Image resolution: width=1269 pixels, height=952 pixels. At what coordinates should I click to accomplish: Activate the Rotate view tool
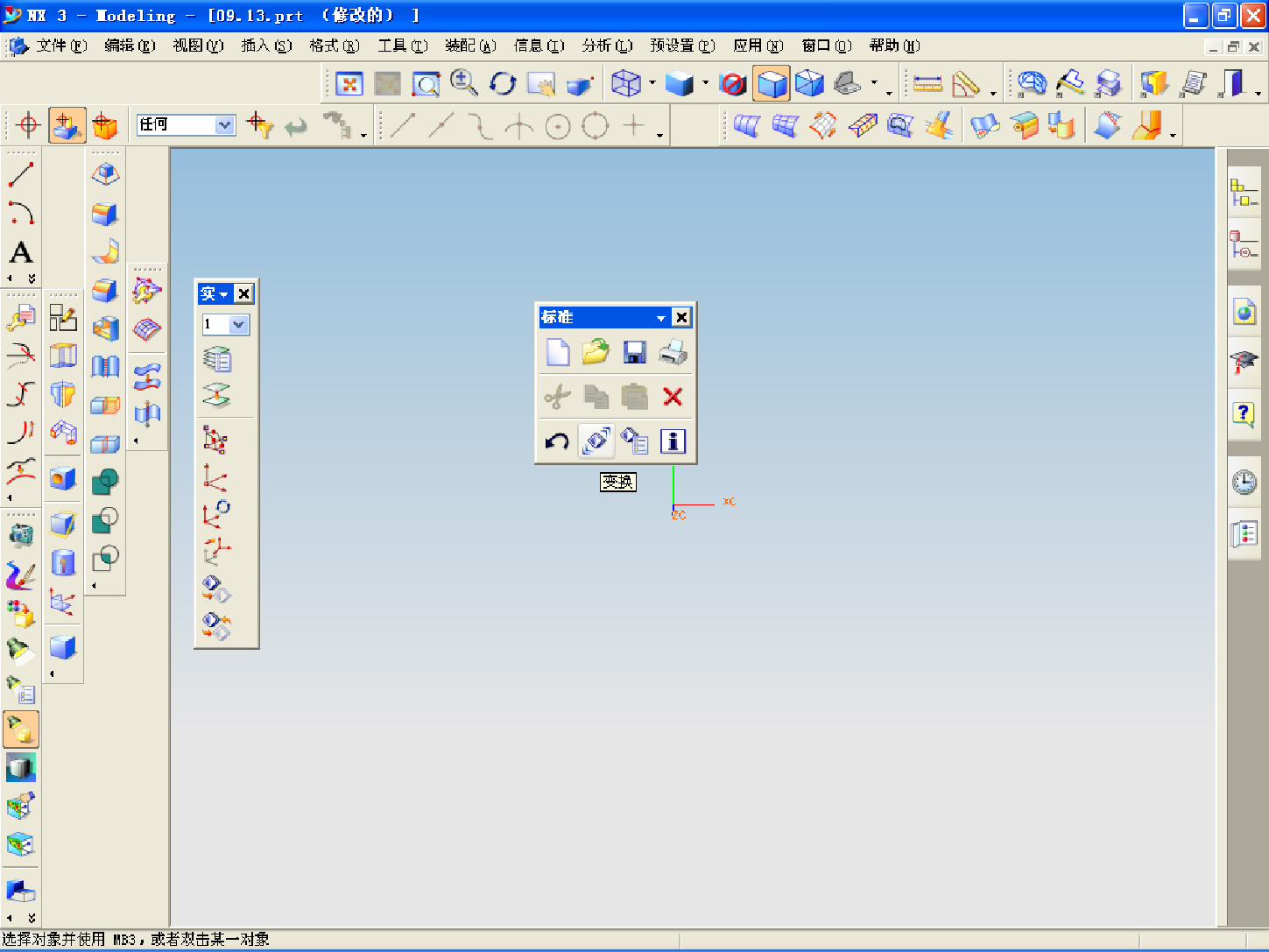coord(503,83)
